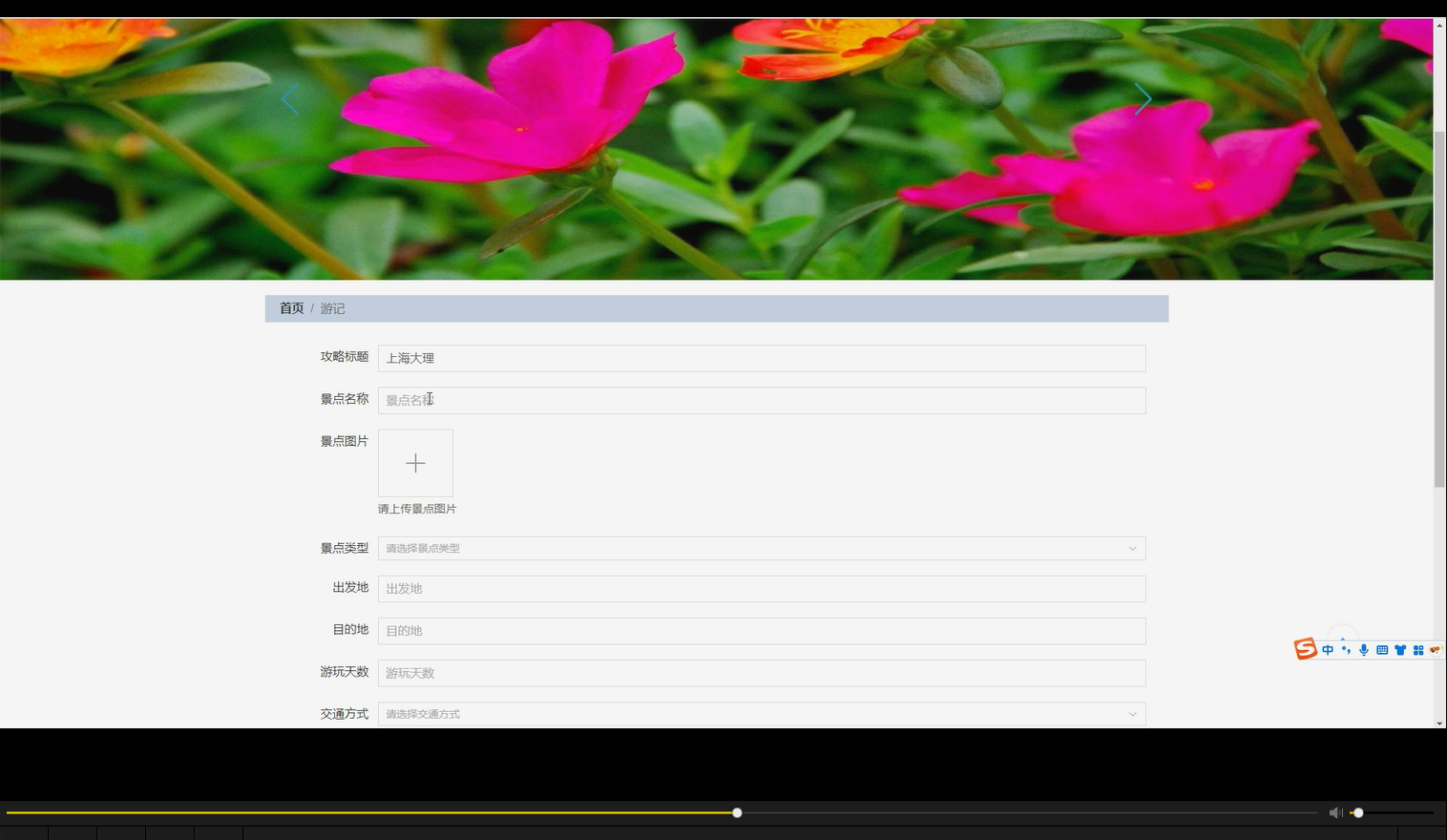
Task: Click the scrollbar down arrow
Action: [x=1439, y=724]
